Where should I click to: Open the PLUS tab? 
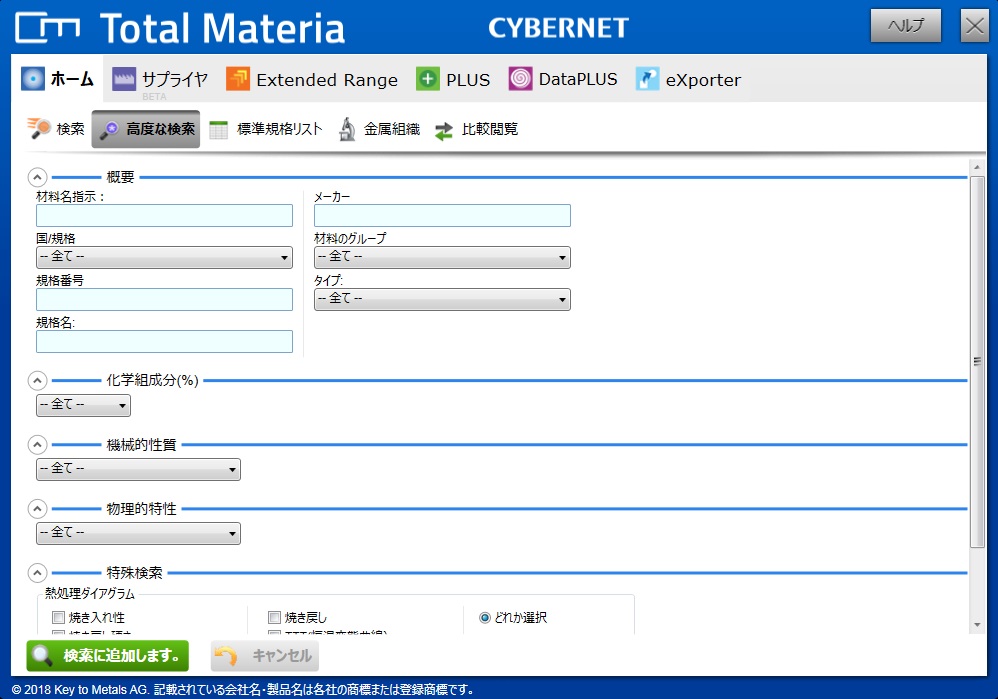tap(453, 80)
